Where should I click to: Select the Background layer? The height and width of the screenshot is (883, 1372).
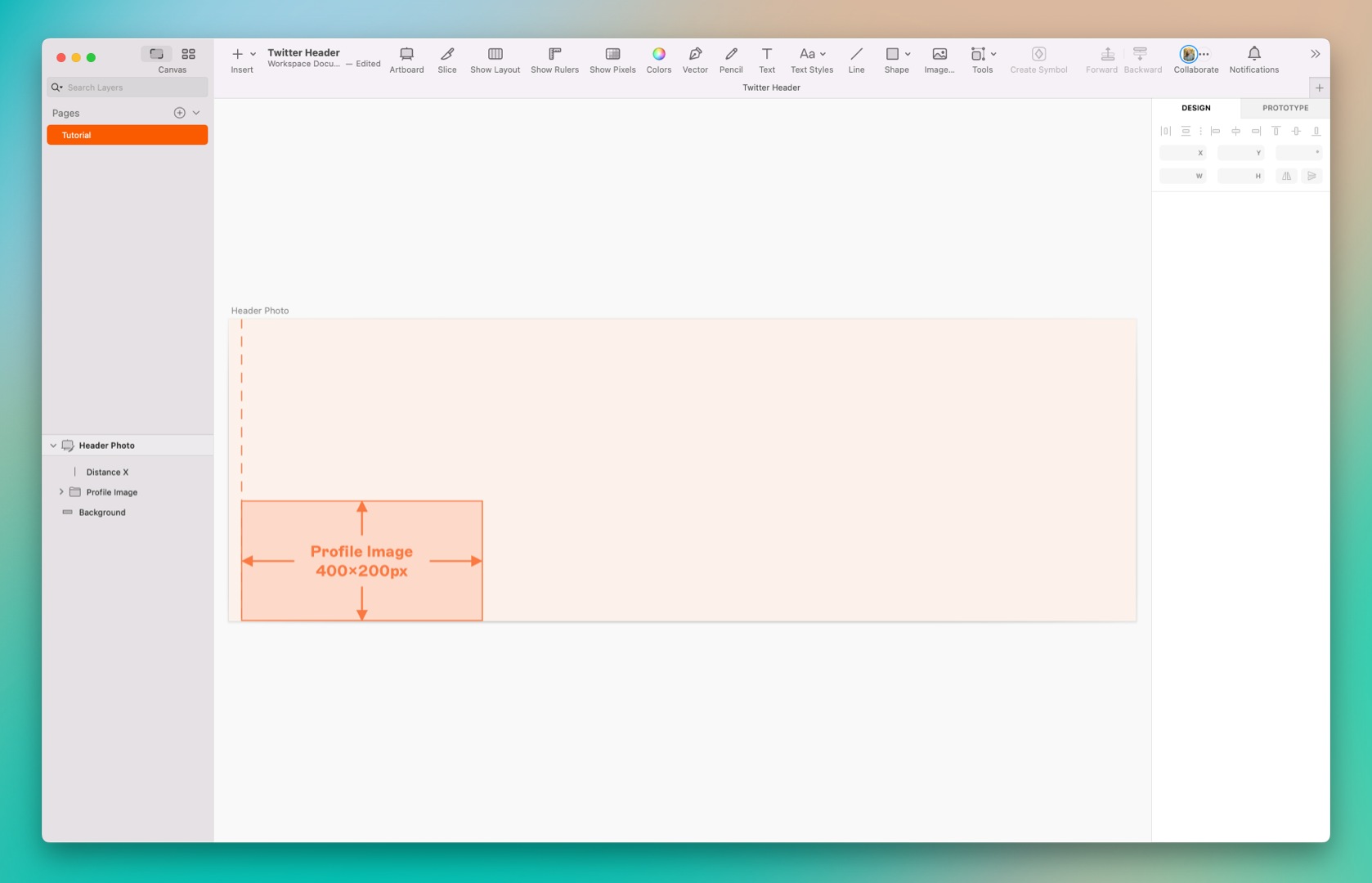101,512
